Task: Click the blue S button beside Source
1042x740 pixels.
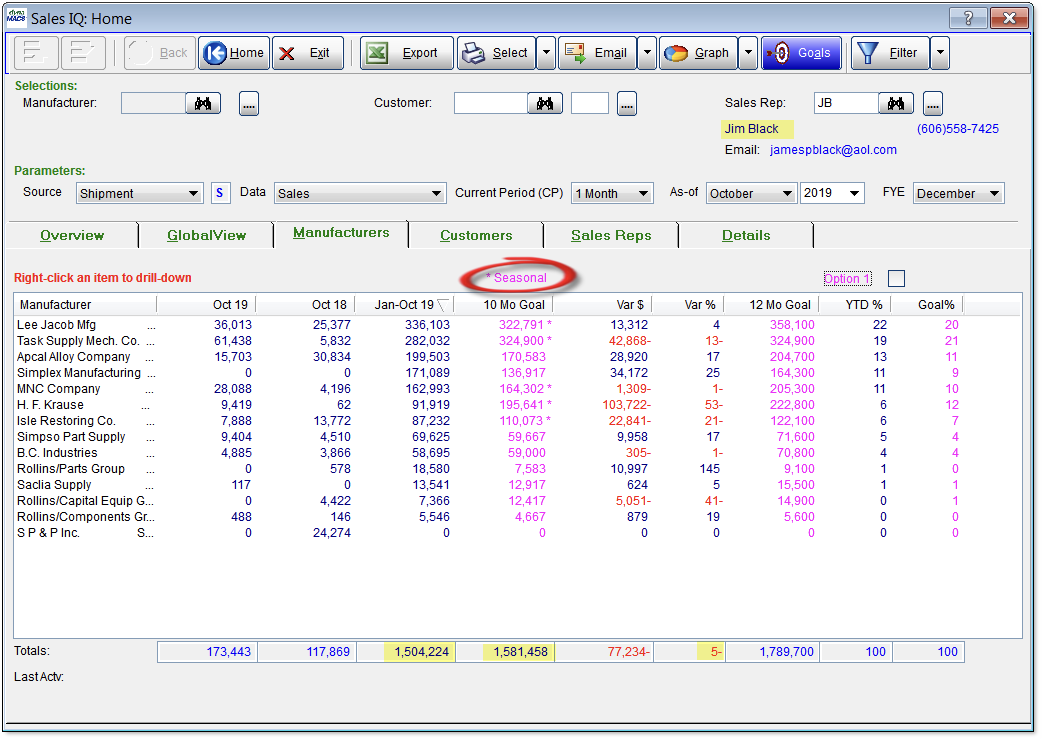Action: click(220, 193)
